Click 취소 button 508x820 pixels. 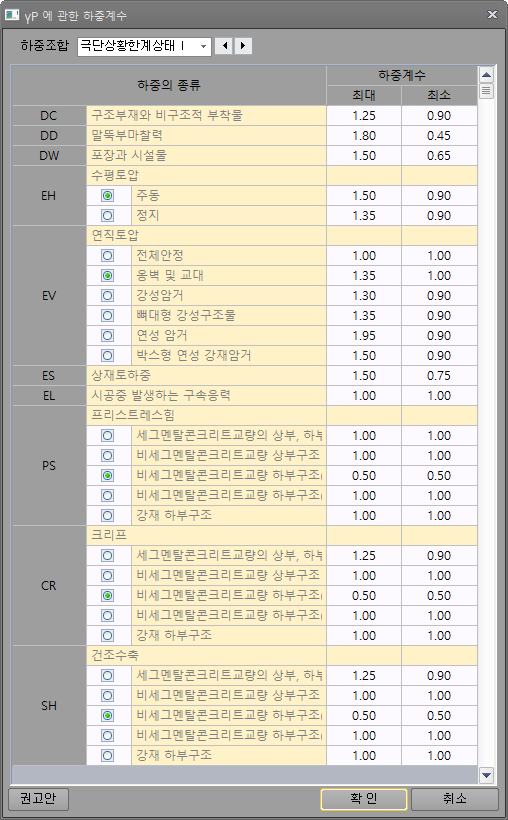(x=455, y=799)
